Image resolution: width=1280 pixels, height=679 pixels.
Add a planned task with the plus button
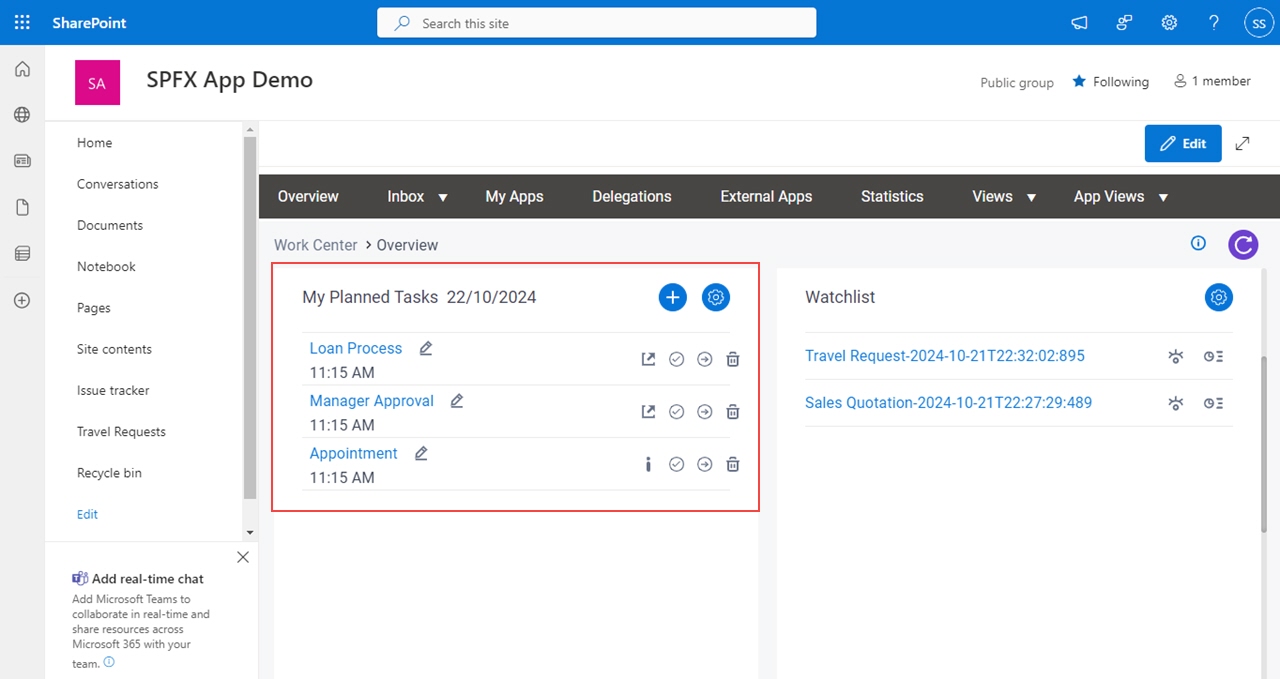point(673,297)
